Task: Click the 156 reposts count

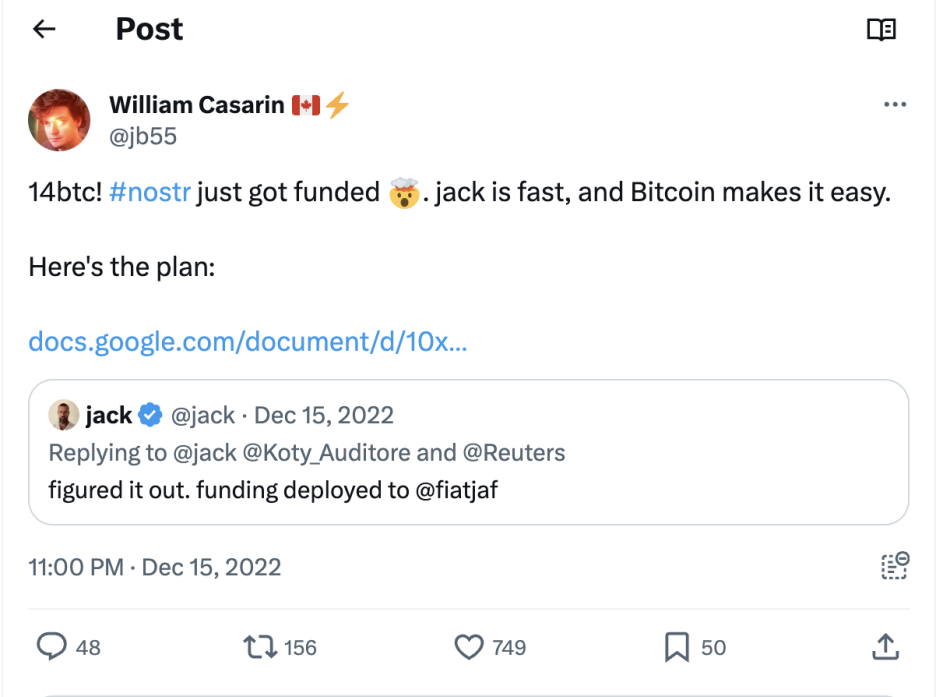Action: tap(300, 648)
